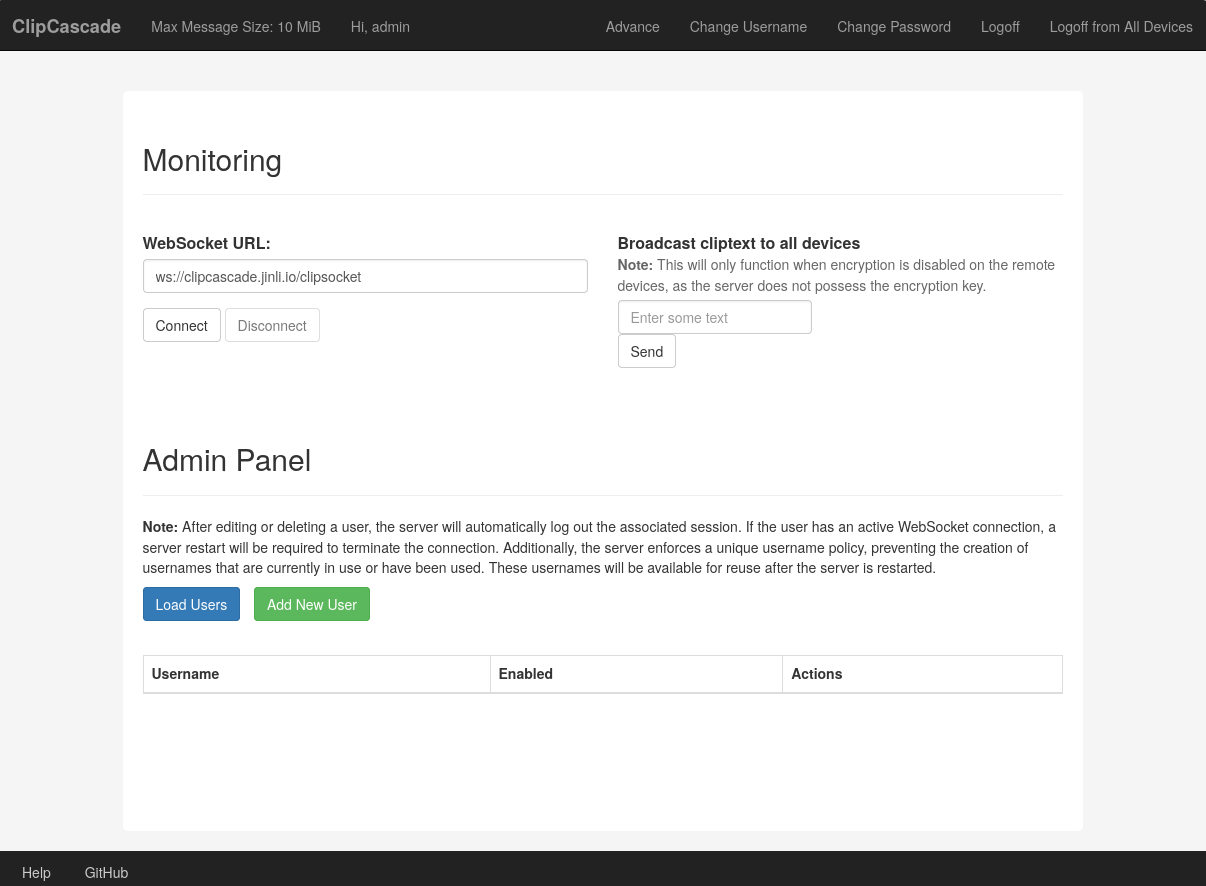This screenshot has width=1206, height=886.
Task: Select Logoff from All Devices
Action: tap(1121, 27)
